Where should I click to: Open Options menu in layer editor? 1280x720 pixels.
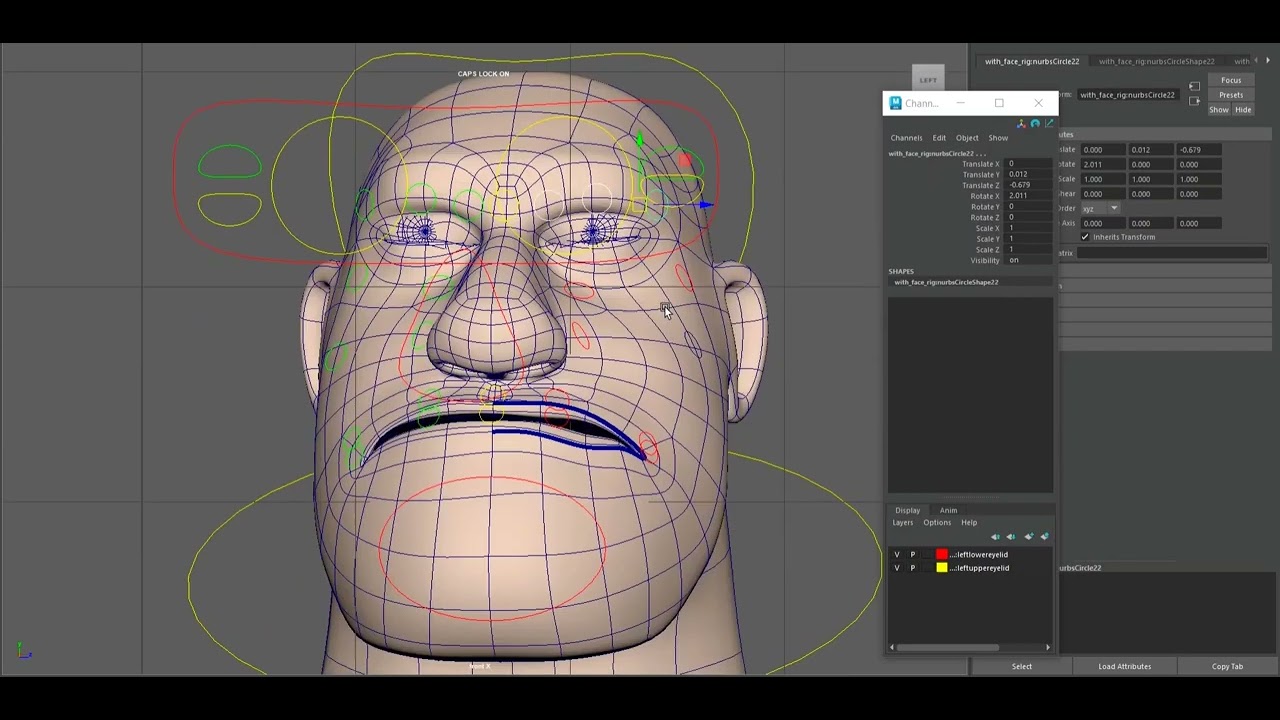coord(937,523)
